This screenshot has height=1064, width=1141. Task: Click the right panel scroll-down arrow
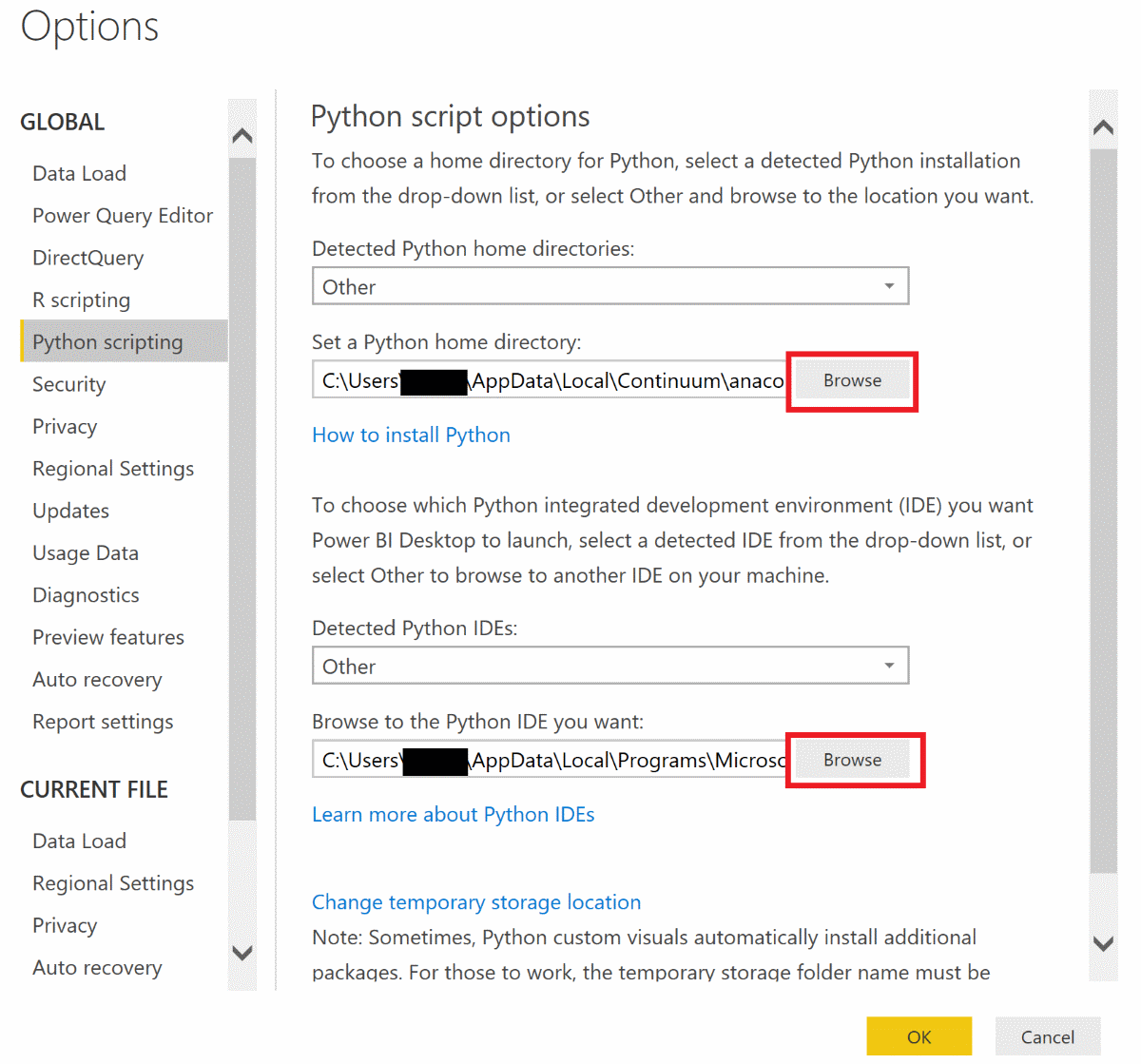pyautogui.click(x=1103, y=943)
